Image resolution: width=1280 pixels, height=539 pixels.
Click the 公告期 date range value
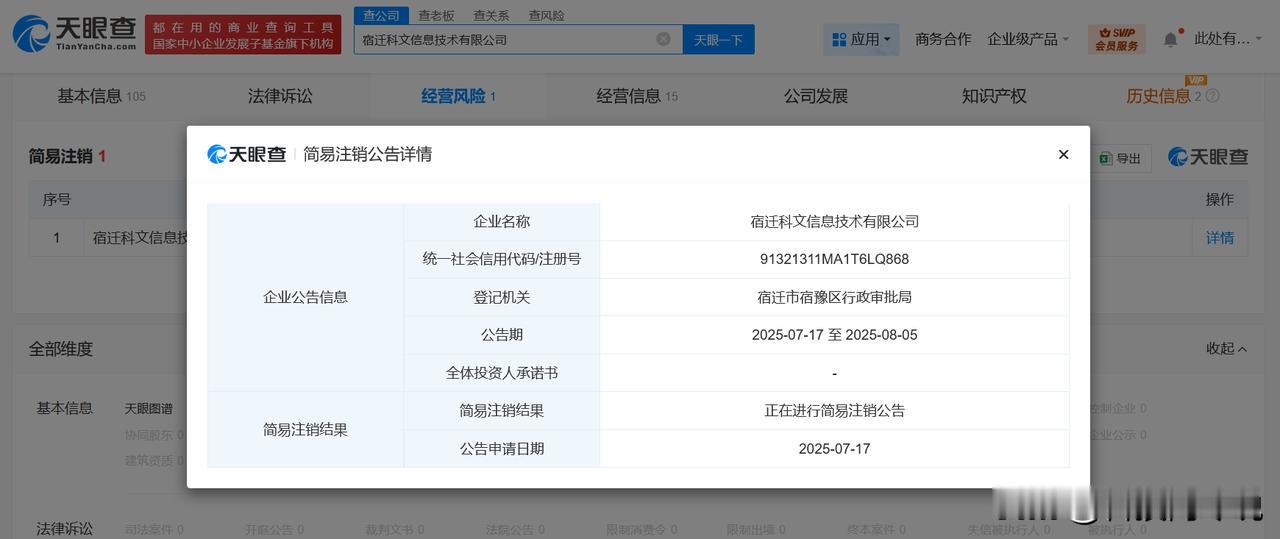click(834, 335)
